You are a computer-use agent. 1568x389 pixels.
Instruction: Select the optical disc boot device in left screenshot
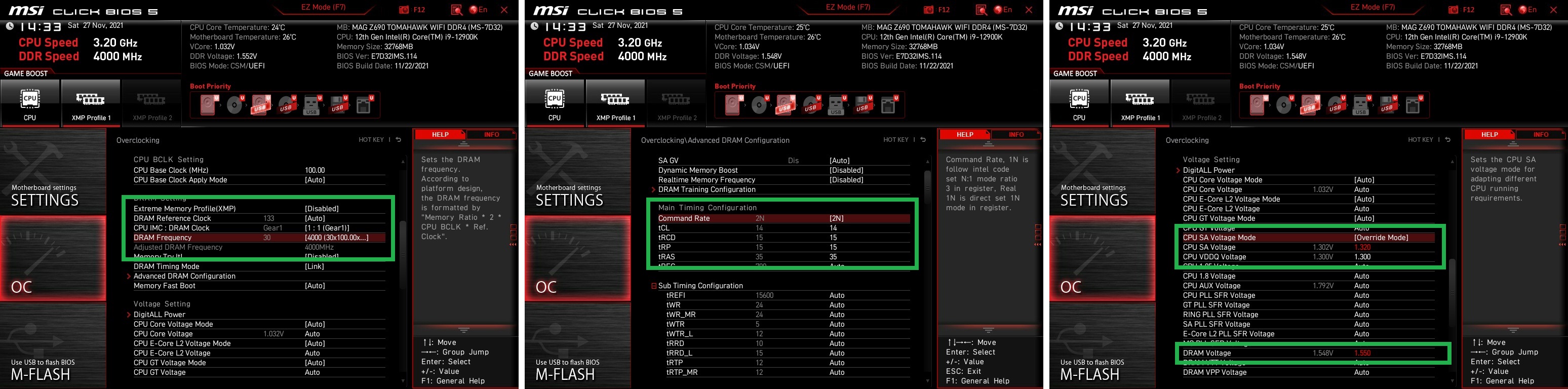point(235,105)
